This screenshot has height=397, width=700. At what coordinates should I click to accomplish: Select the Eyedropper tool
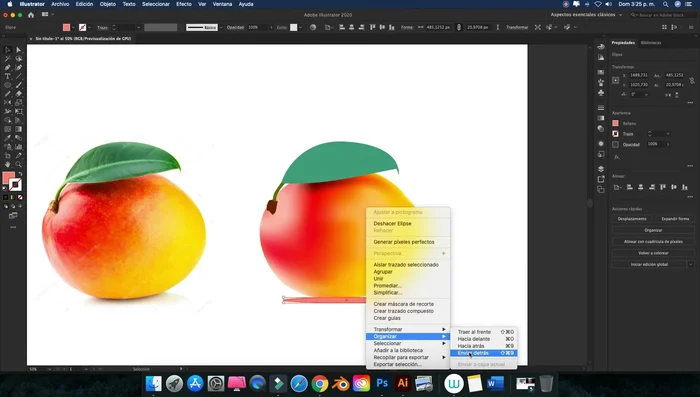click(x=8, y=138)
